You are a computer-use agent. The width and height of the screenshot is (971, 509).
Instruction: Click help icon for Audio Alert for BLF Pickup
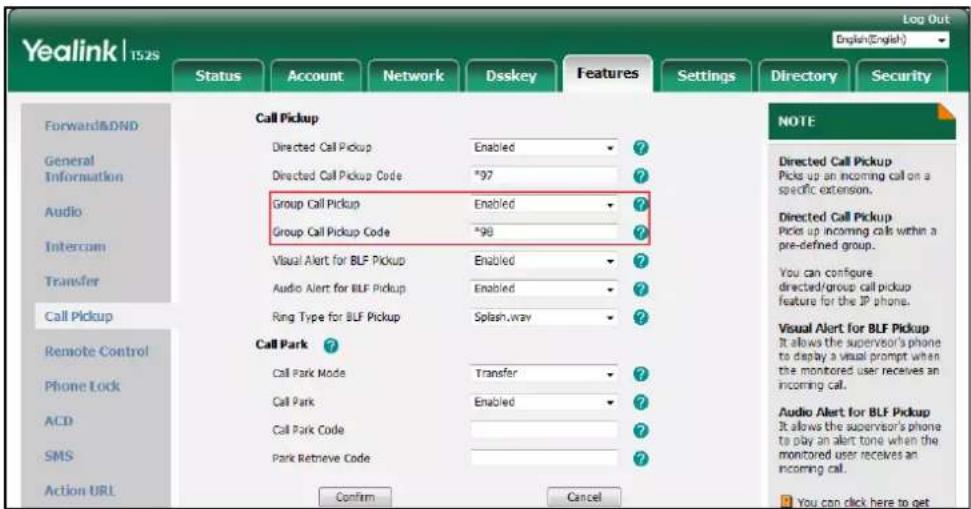tap(641, 289)
